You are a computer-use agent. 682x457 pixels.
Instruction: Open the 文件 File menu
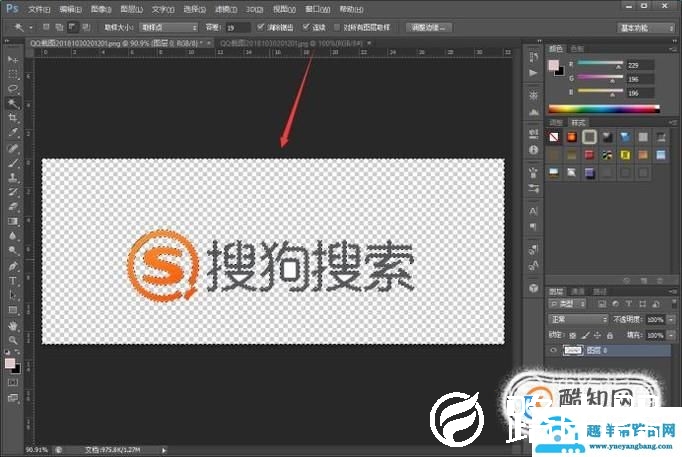click(x=39, y=9)
